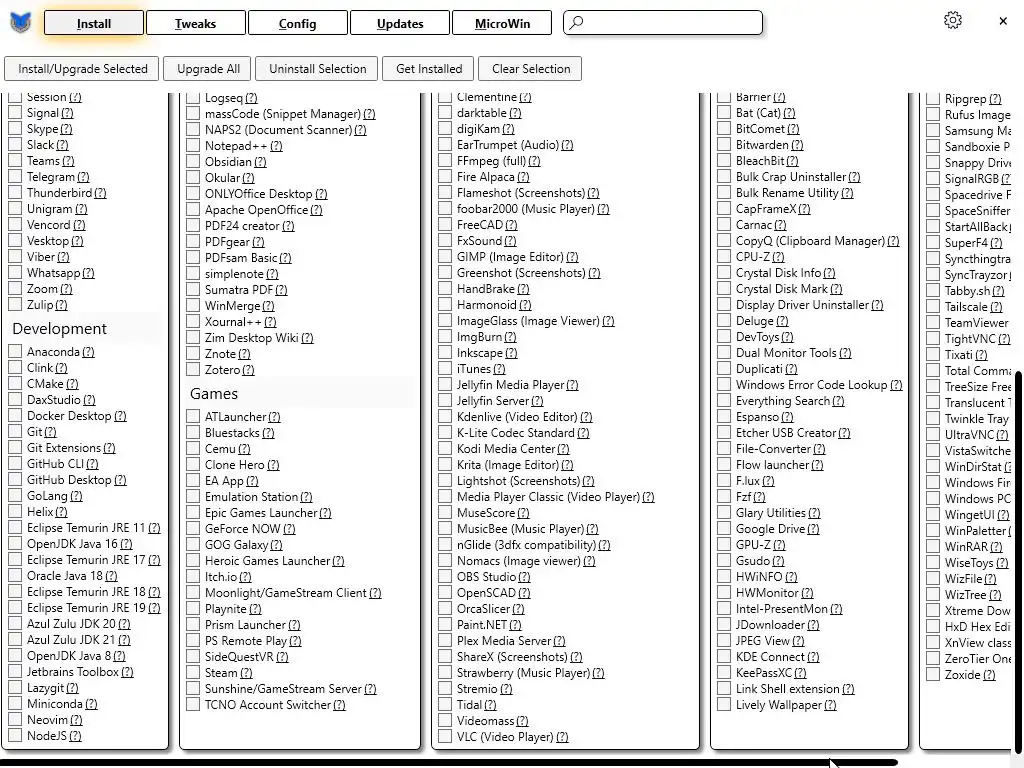Check the Whatsapp checkbox
Viewport: 1024px width, 768px height.
15,273
